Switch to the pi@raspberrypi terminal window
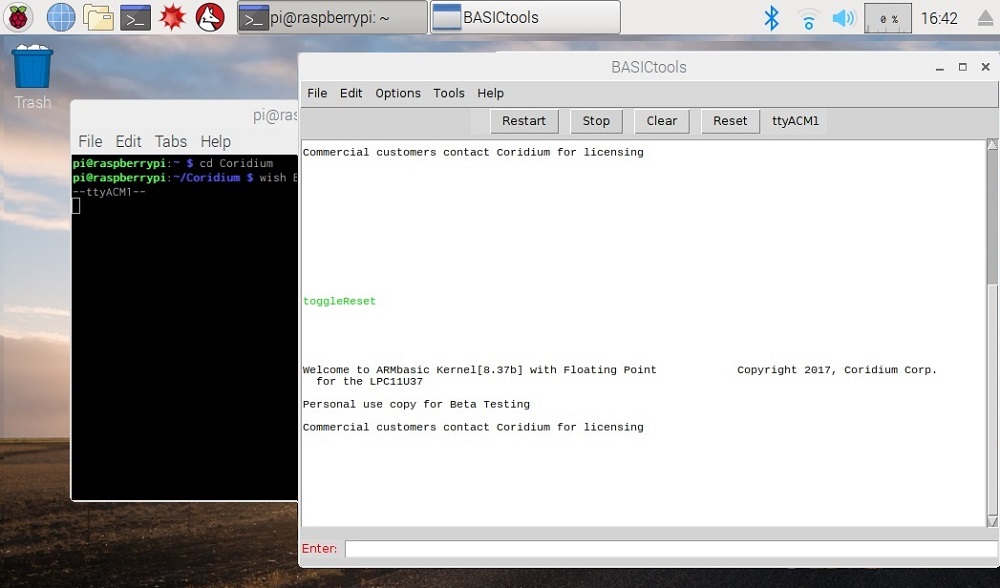The height and width of the screenshot is (588, 1000). point(330,17)
